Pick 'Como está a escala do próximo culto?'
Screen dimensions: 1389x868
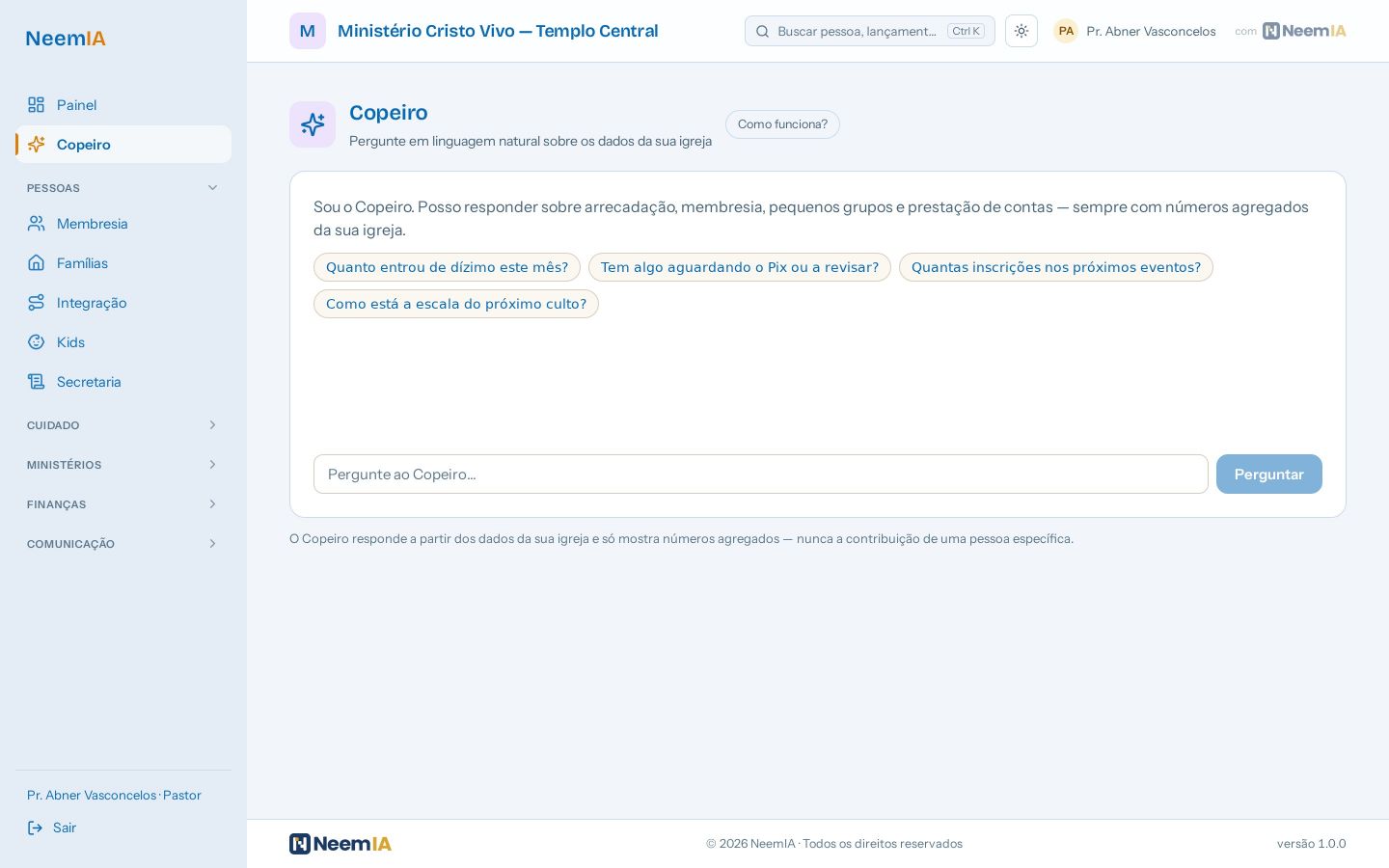(x=456, y=304)
